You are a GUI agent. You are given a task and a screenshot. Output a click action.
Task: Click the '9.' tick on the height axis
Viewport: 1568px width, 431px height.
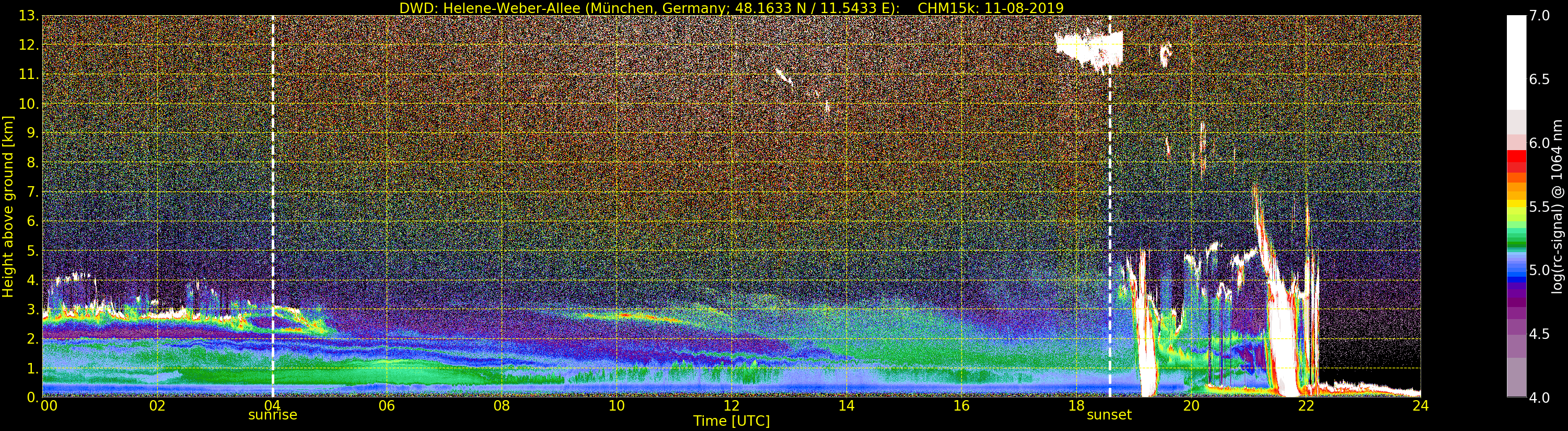click(x=33, y=133)
